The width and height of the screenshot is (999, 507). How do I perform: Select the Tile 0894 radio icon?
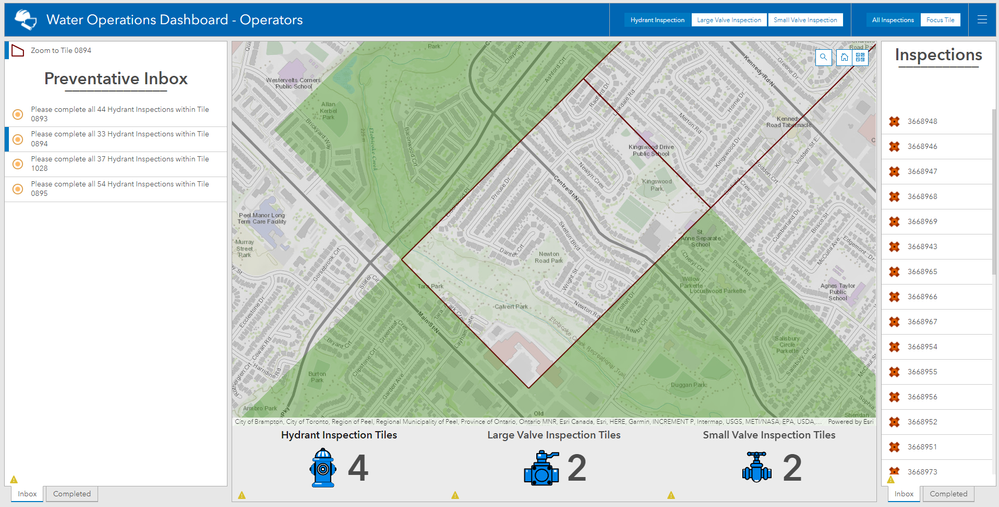pos(18,139)
